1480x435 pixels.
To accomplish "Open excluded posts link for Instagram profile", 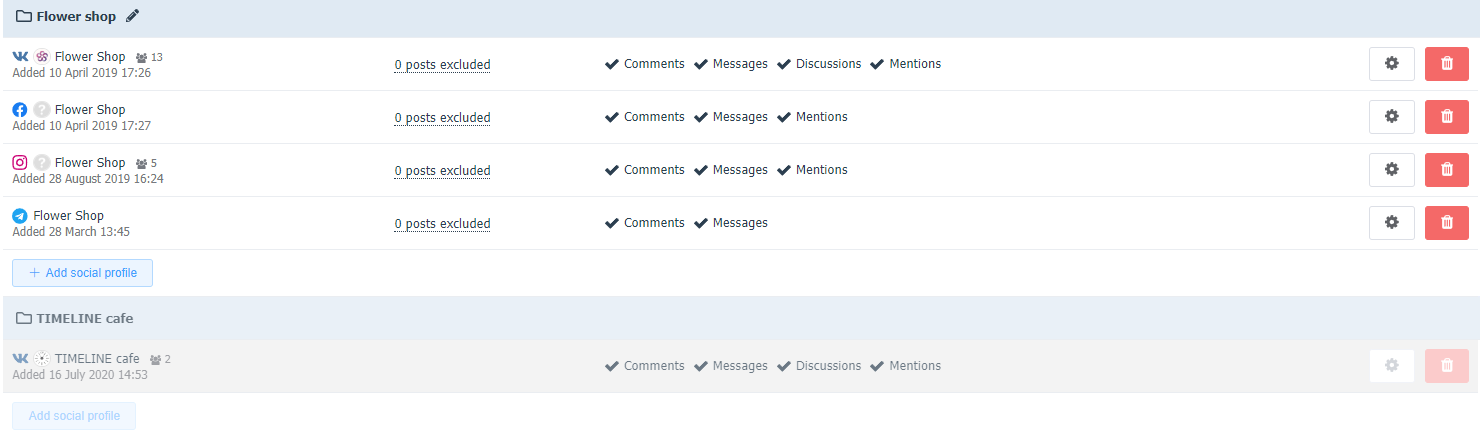I will (x=442, y=171).
